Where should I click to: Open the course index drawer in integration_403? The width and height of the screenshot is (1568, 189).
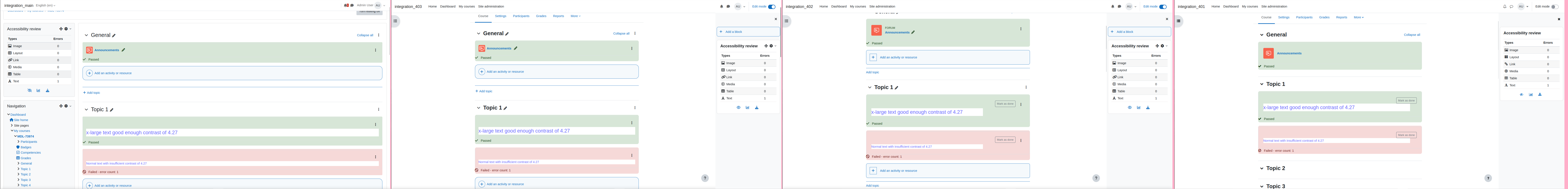coord(395,21)
